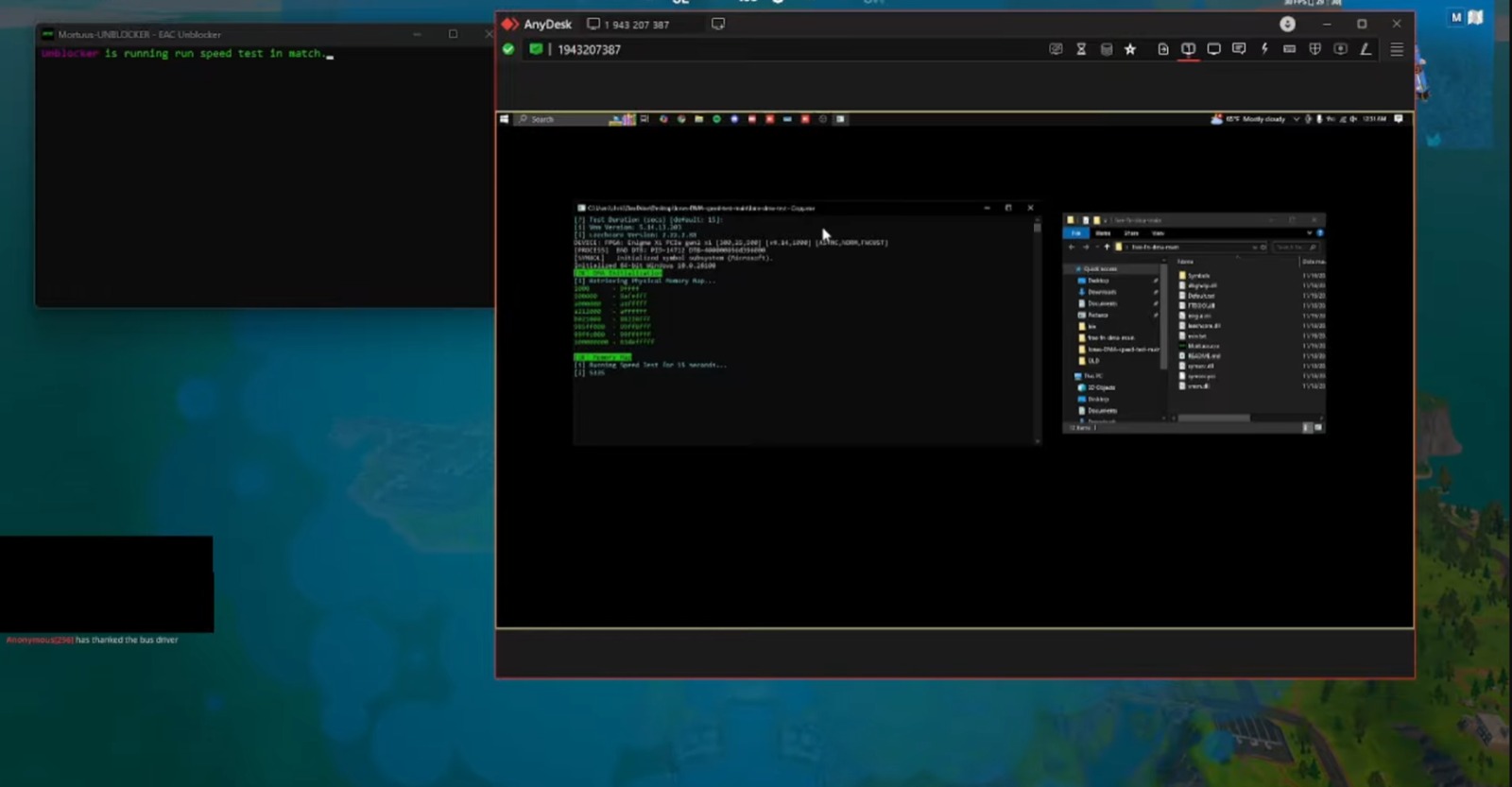Click the lightning bolt Actions icon
The height and width of the screenshot is (787, 1512).
click(x=1264, y=49)
